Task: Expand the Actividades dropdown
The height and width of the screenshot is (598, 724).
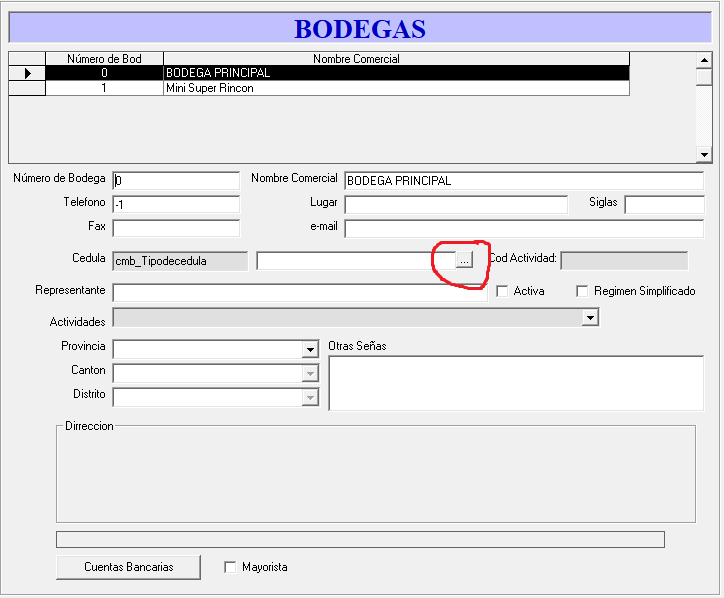Action: click(590, 318)
